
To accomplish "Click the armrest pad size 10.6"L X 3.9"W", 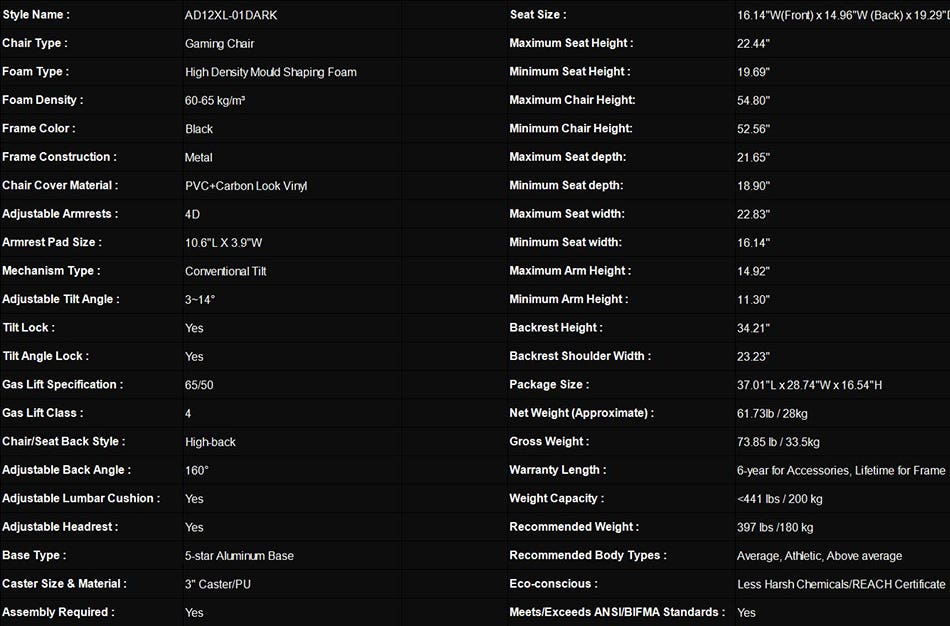I will tap(224, 243).
